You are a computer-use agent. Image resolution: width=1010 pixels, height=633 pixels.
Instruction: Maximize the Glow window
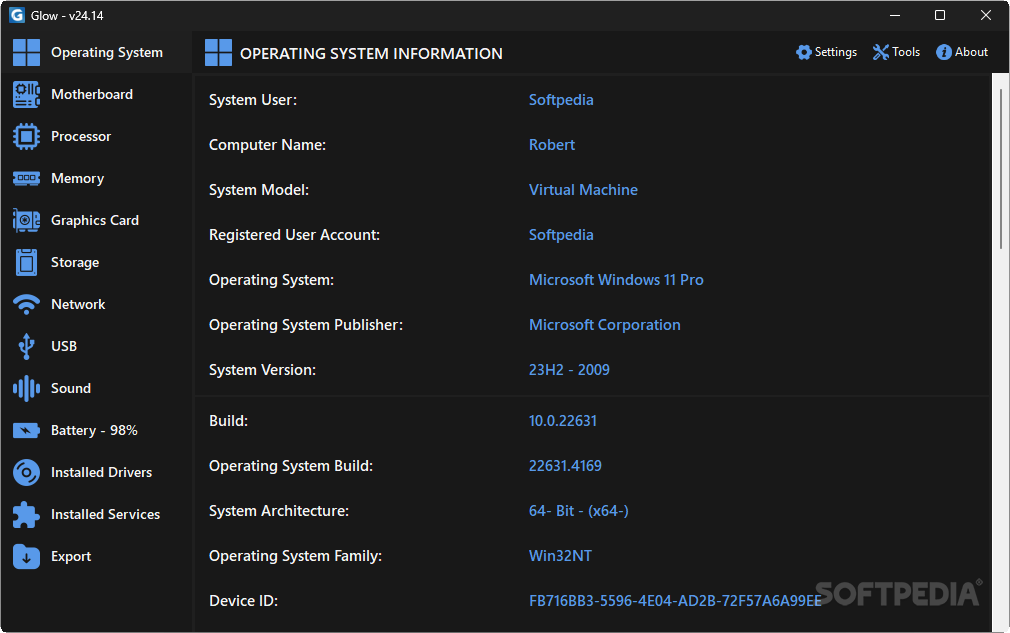pos(940,15)
